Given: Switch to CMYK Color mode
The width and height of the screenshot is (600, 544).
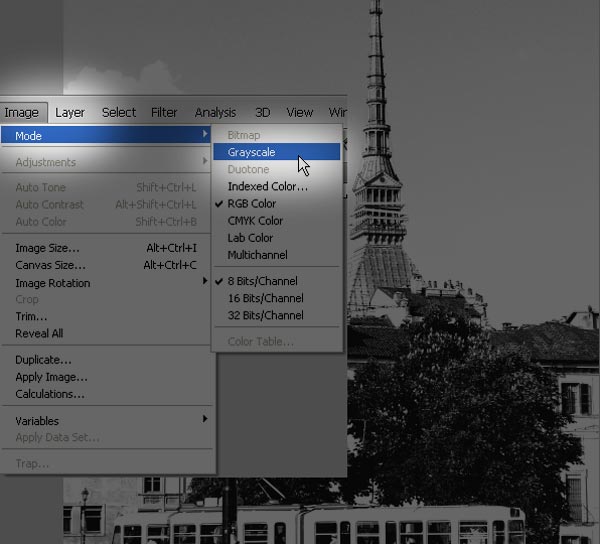Looking at the screenshot, I should (x=277, y=221).
